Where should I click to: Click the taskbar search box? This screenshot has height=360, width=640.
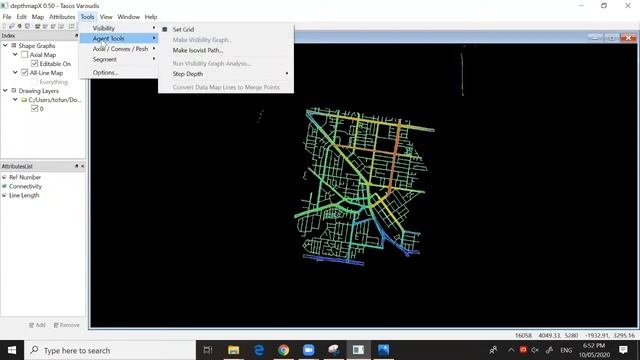pos(110,350)
